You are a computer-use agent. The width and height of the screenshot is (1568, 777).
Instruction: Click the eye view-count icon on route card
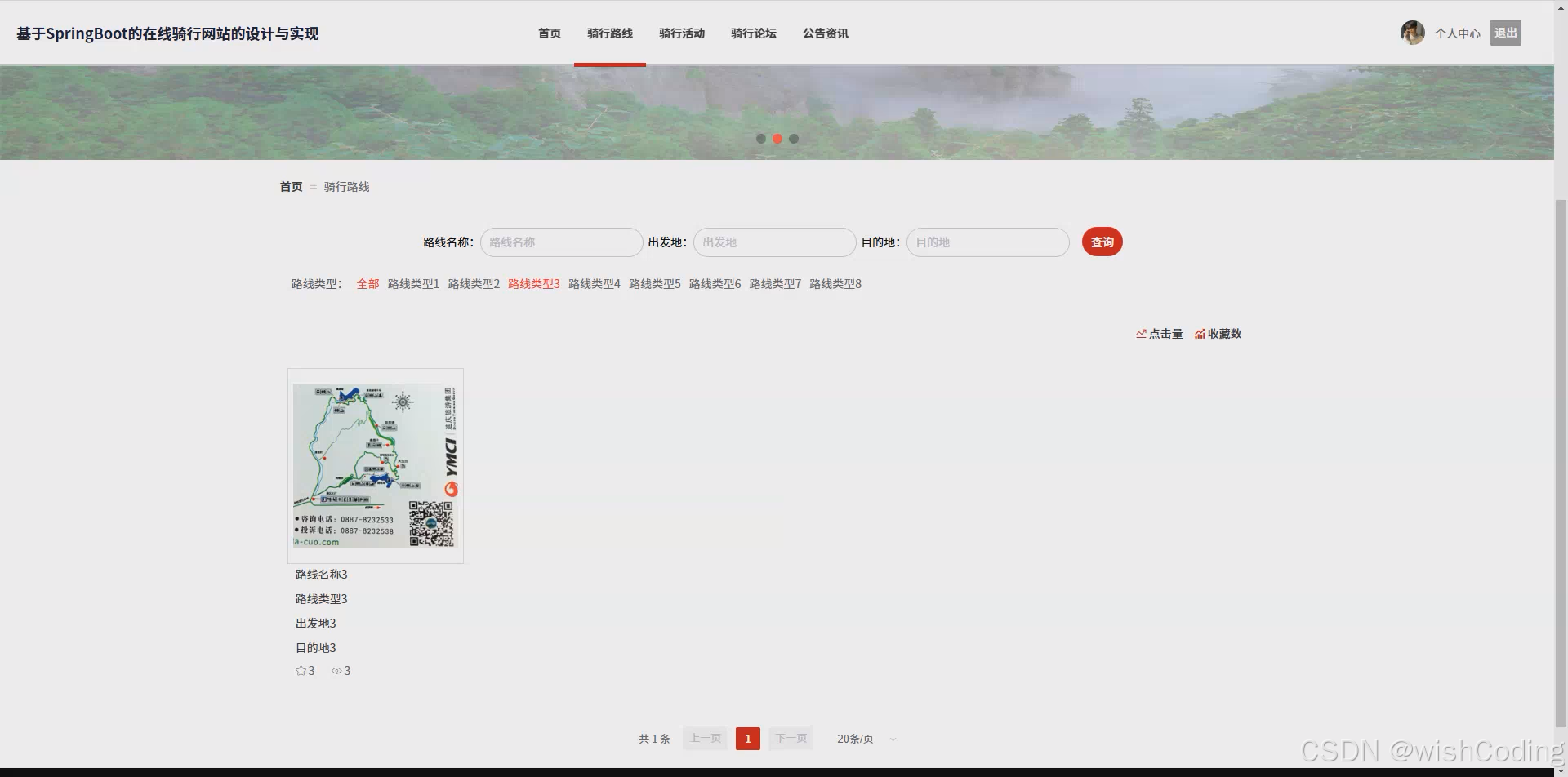pyautogui.click(x=336, y=670)
